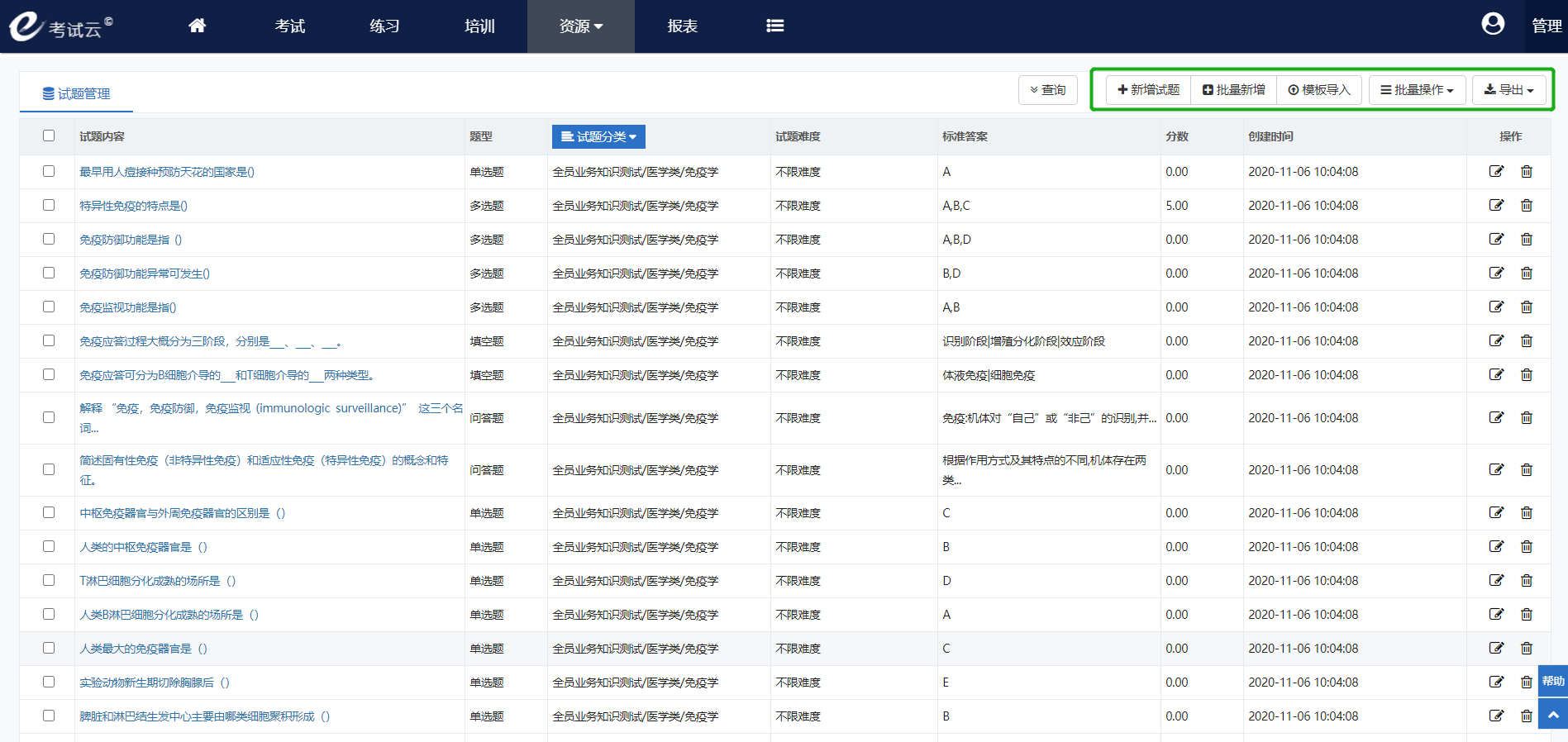The image size is (1568, 742).
Task: Toggle the select-all checkbox in table header
Action: coord(49,136)
